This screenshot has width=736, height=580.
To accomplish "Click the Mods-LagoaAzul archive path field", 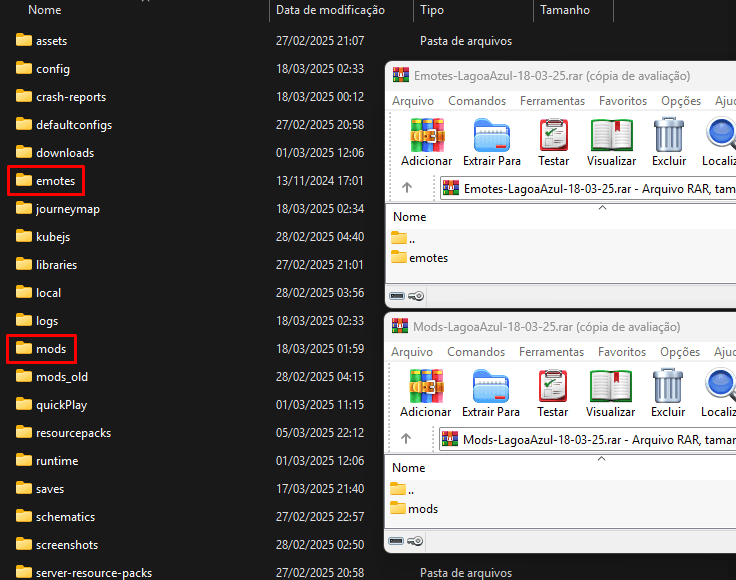I will click(x=590, y=438).
